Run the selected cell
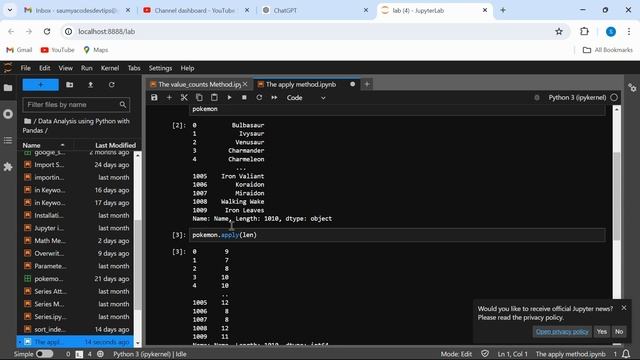This screenshot has width=640, height=360. click(229, 98)
